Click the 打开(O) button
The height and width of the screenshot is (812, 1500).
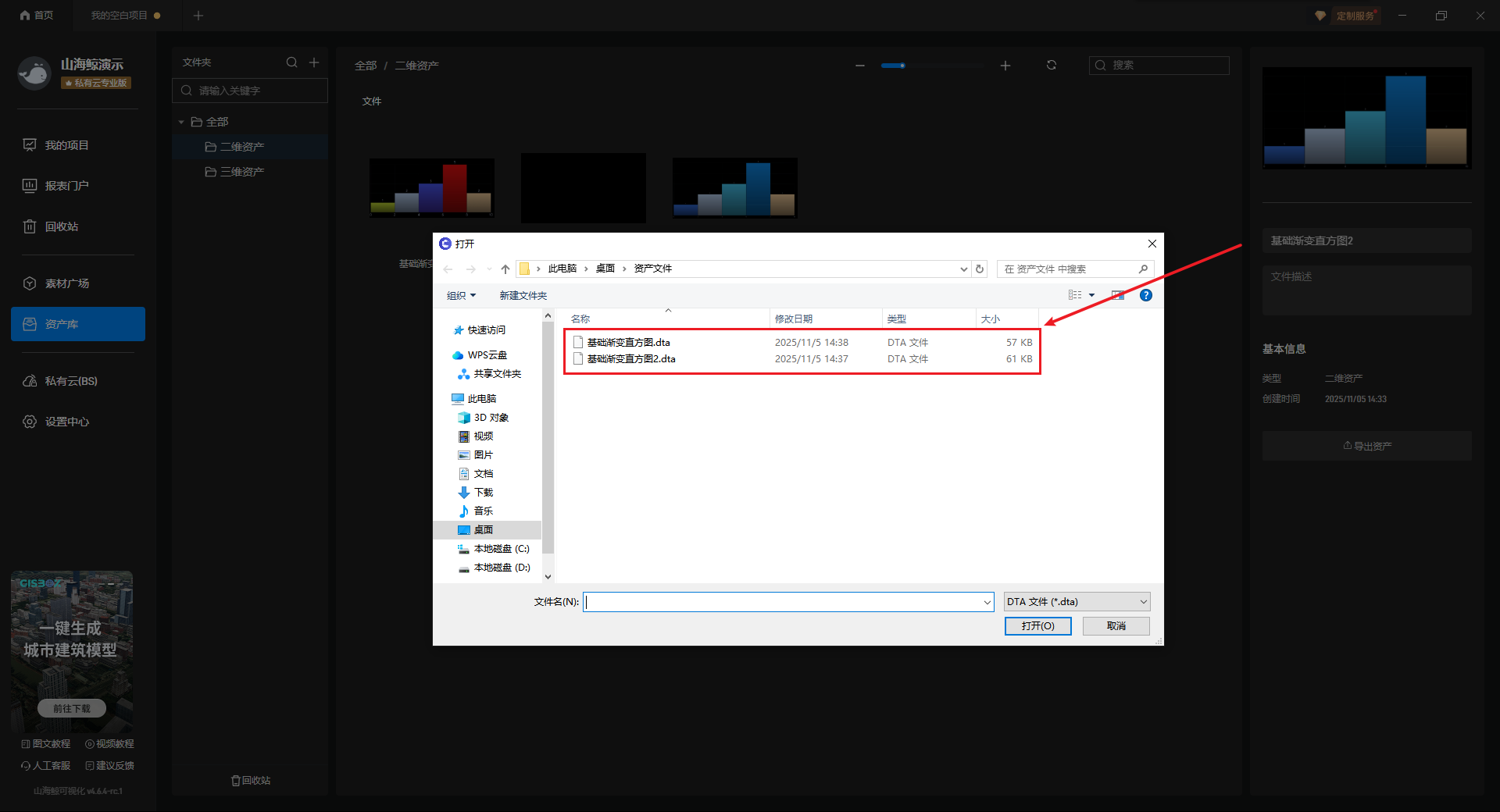(x=1037, y=626)
